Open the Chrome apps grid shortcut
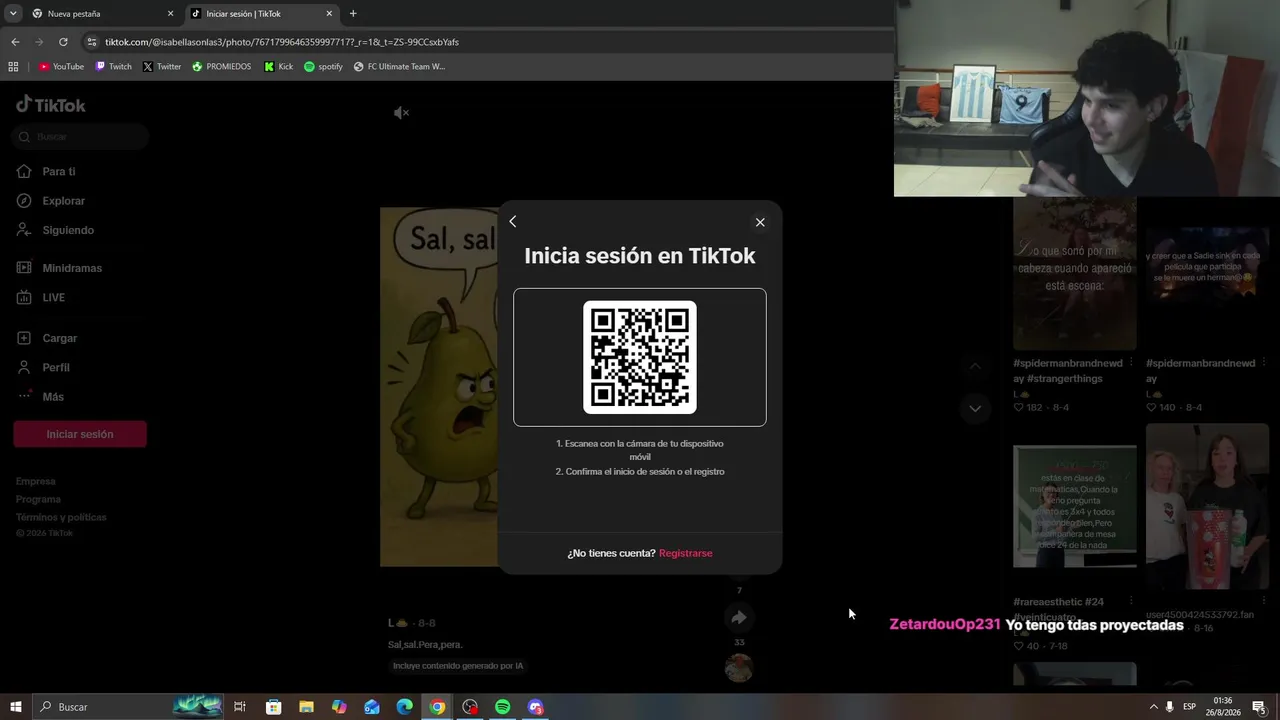The width and height of the screenshot is (1280, 720). coord(13,67)
